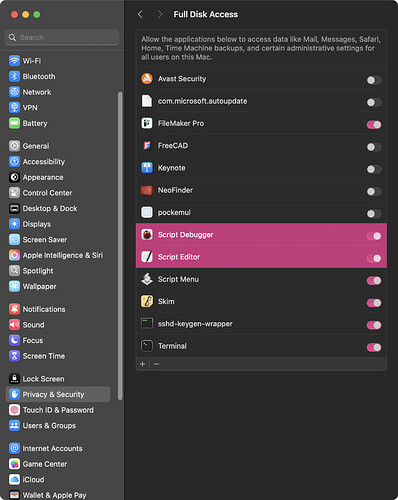Turn on Keynote disk access switch

point(374,169)
